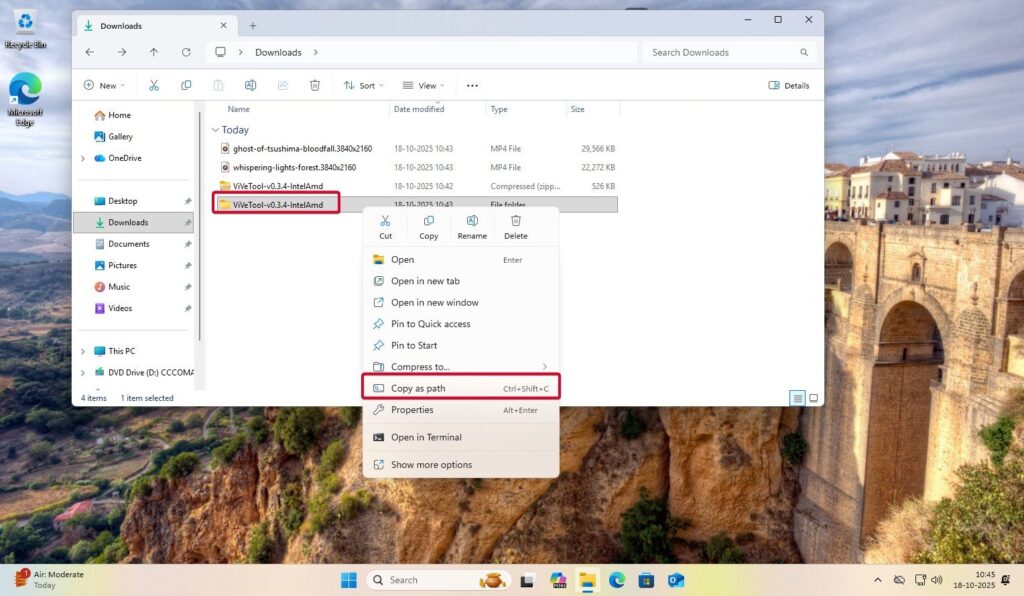The width and height of the screenshot is (1024, 596).
Task: Click the Details button top right
Action: pyautogui.click(x=789, y=85)
